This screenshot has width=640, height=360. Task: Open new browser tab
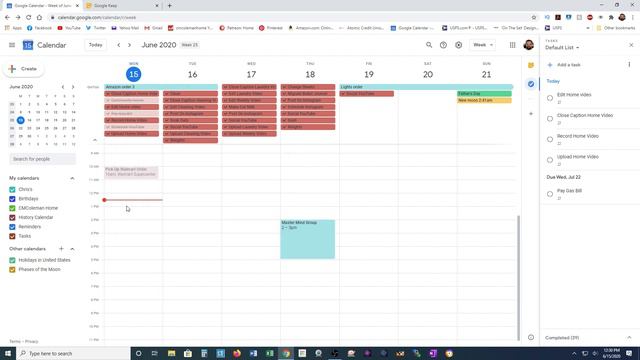[x=169, y=6]
